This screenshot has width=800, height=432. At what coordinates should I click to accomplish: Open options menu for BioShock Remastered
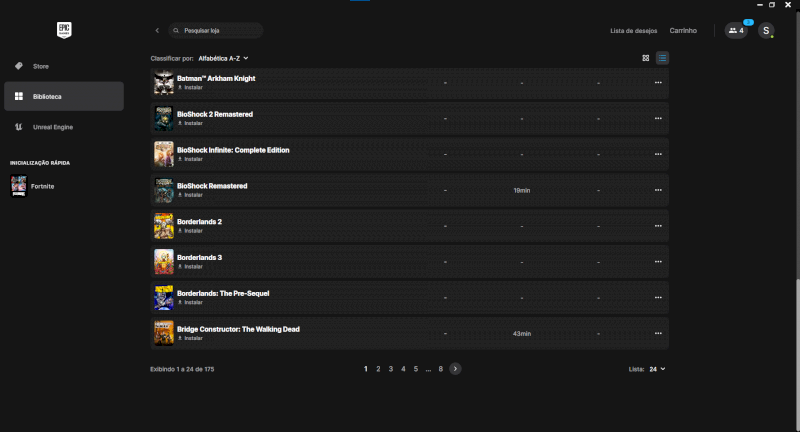tap(658, 190)
